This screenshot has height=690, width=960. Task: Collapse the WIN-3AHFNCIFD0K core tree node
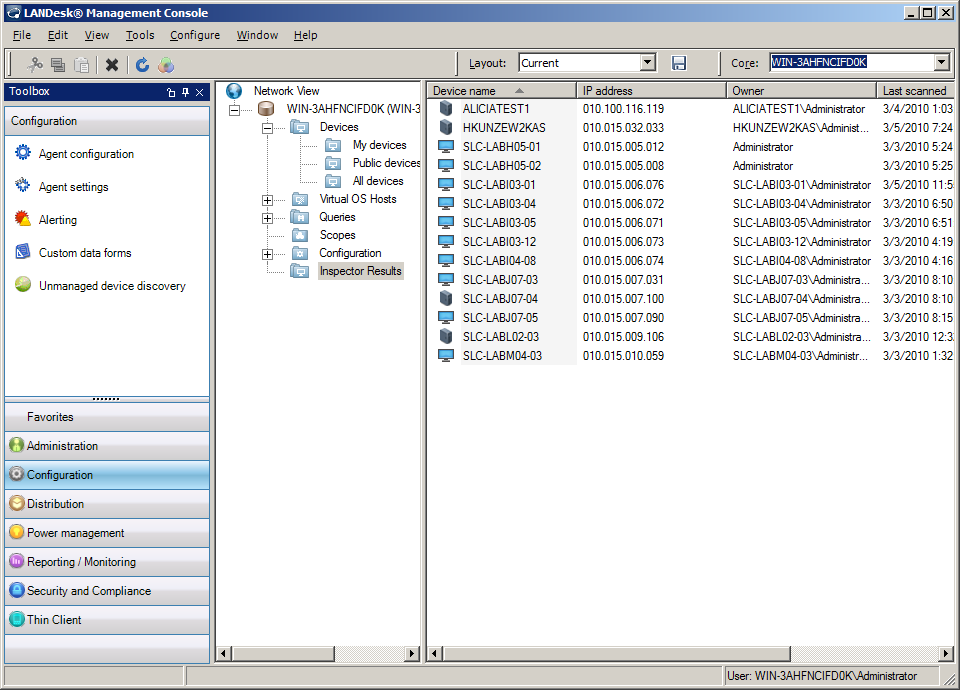(234, 110)
